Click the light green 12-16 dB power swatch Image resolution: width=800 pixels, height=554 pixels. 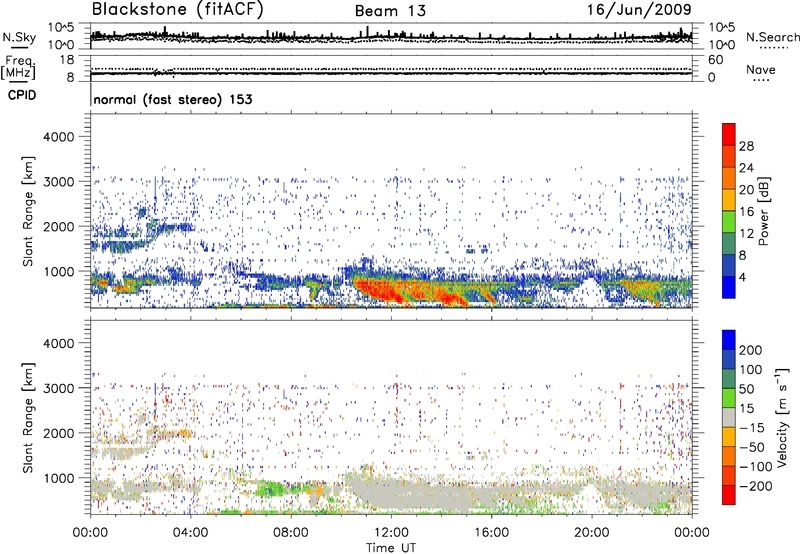click(x=729, y=222)
